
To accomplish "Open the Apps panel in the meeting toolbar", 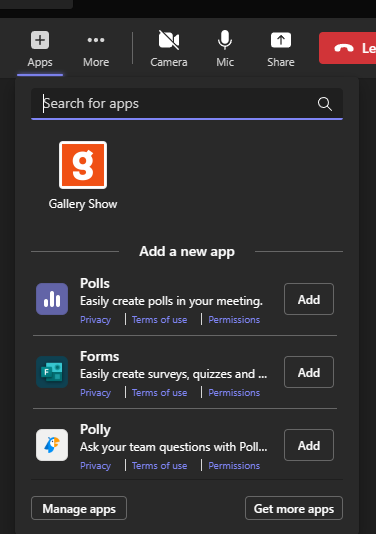I will click(40, 49).
